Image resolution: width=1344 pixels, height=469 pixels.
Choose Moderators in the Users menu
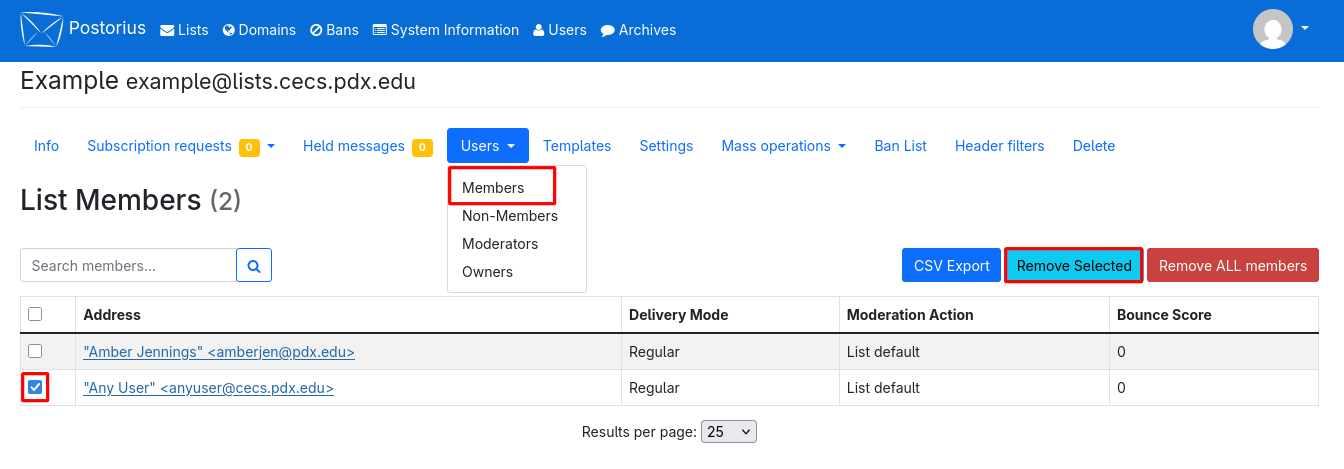tap(500, 244)
